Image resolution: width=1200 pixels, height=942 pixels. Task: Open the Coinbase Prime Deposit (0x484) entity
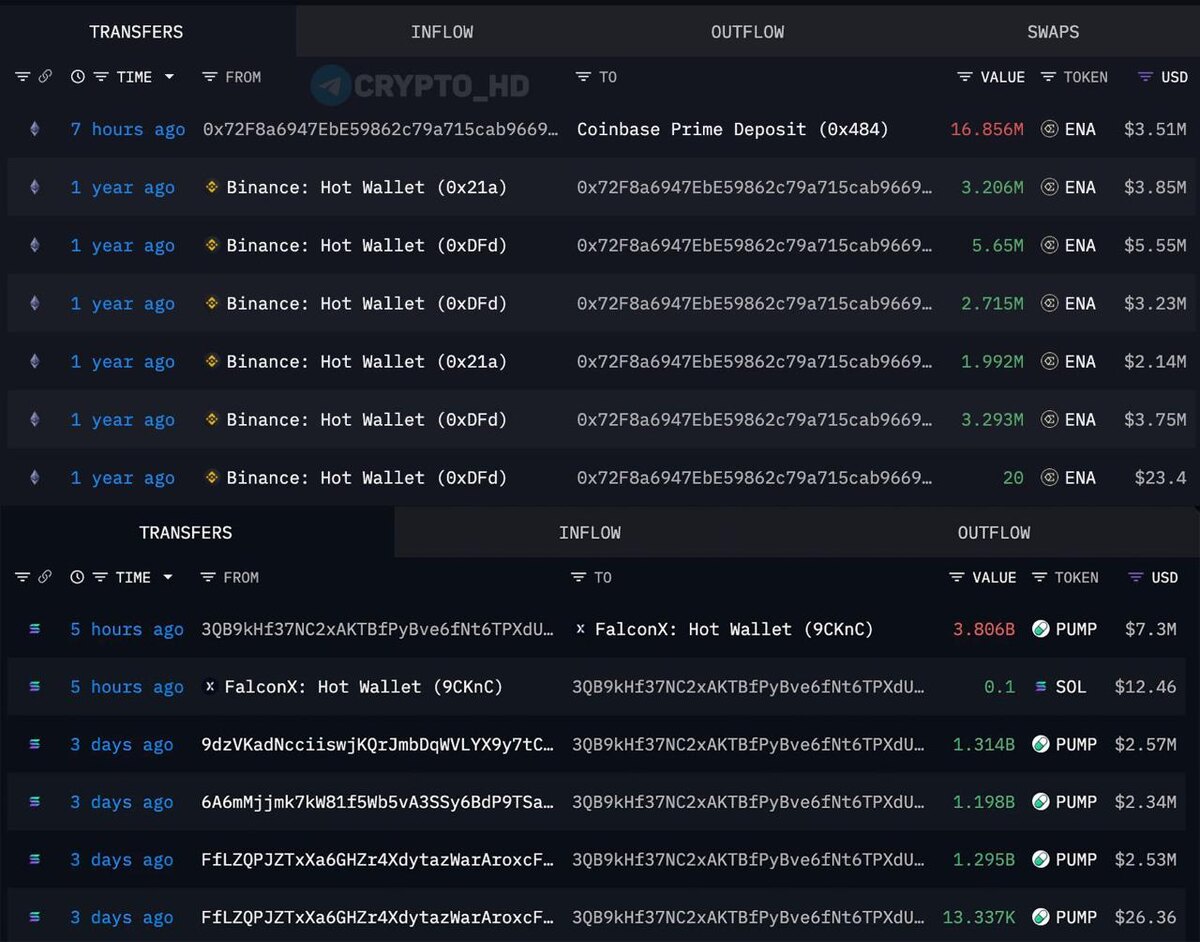733,129
